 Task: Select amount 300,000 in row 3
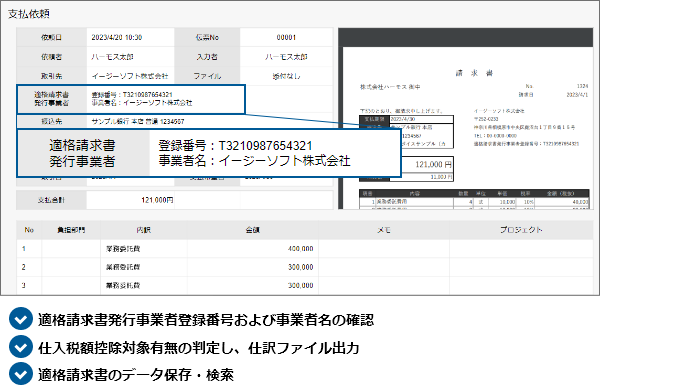[x=300, y=285]
